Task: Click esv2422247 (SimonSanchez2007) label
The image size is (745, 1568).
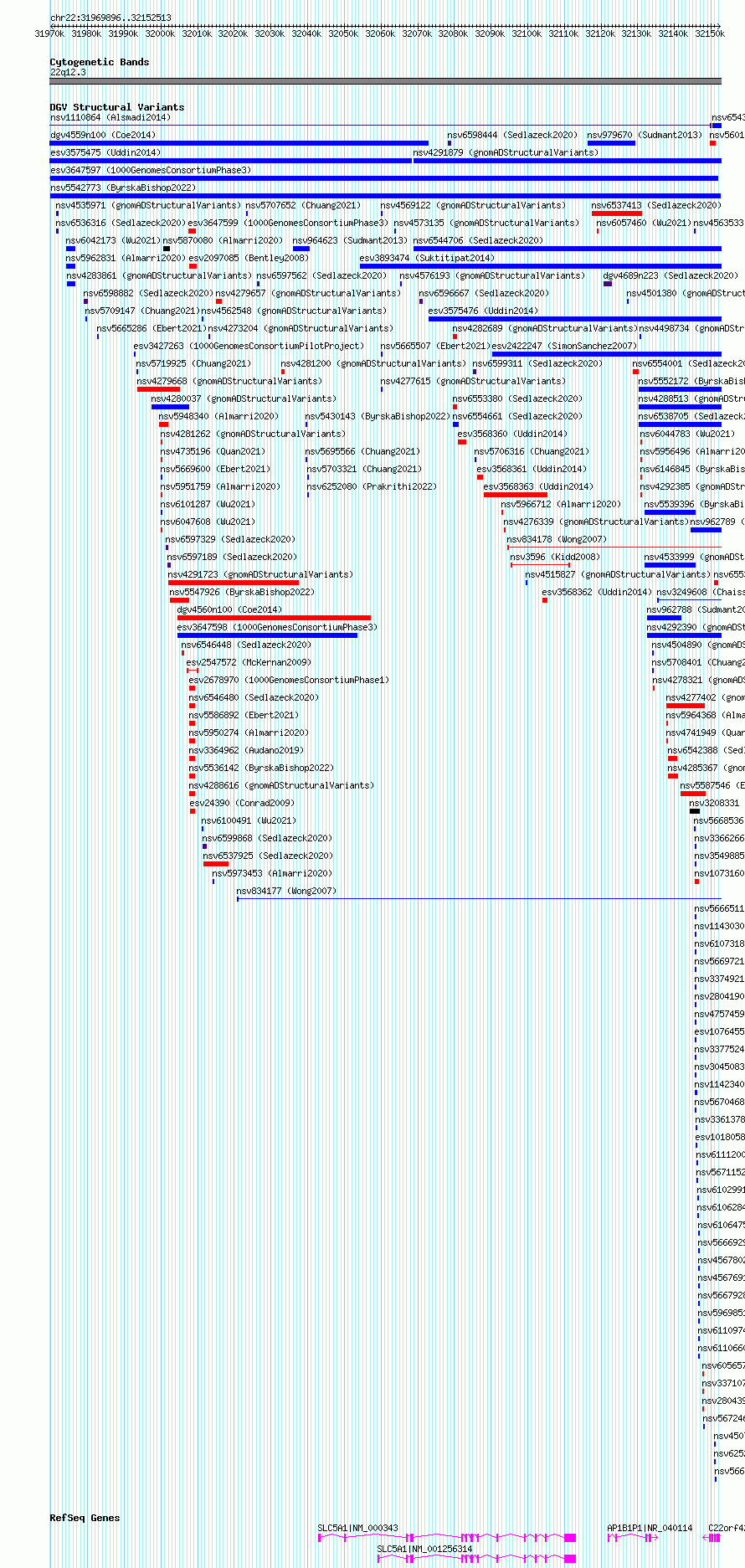Action: pos(564,346)
